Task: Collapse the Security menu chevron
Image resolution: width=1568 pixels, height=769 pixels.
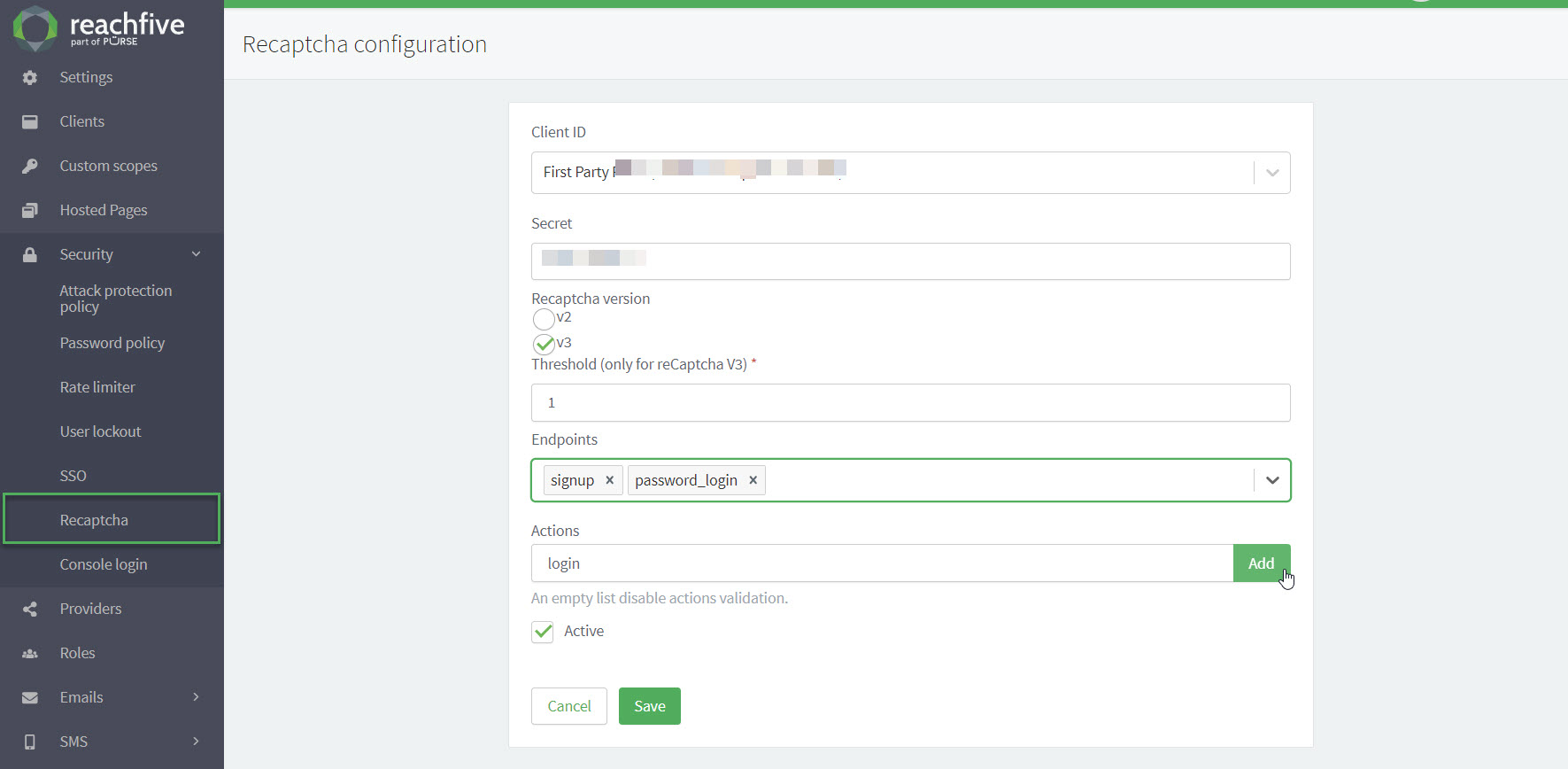Action: [x=197, y=254]
